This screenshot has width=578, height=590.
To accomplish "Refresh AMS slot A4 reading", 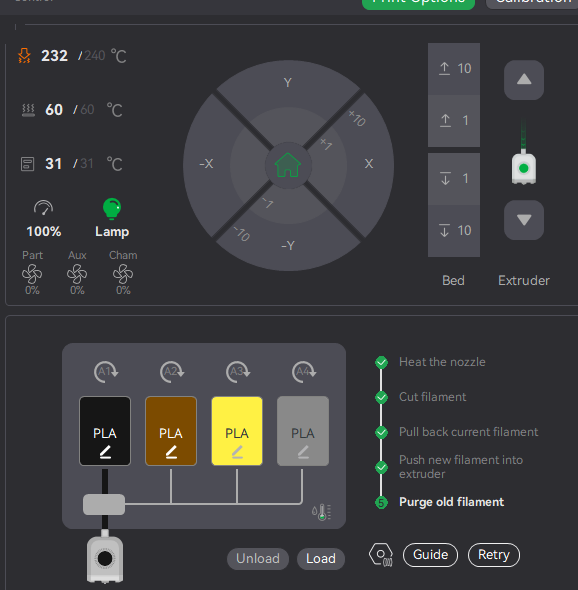I will click(x=304, y=372).
